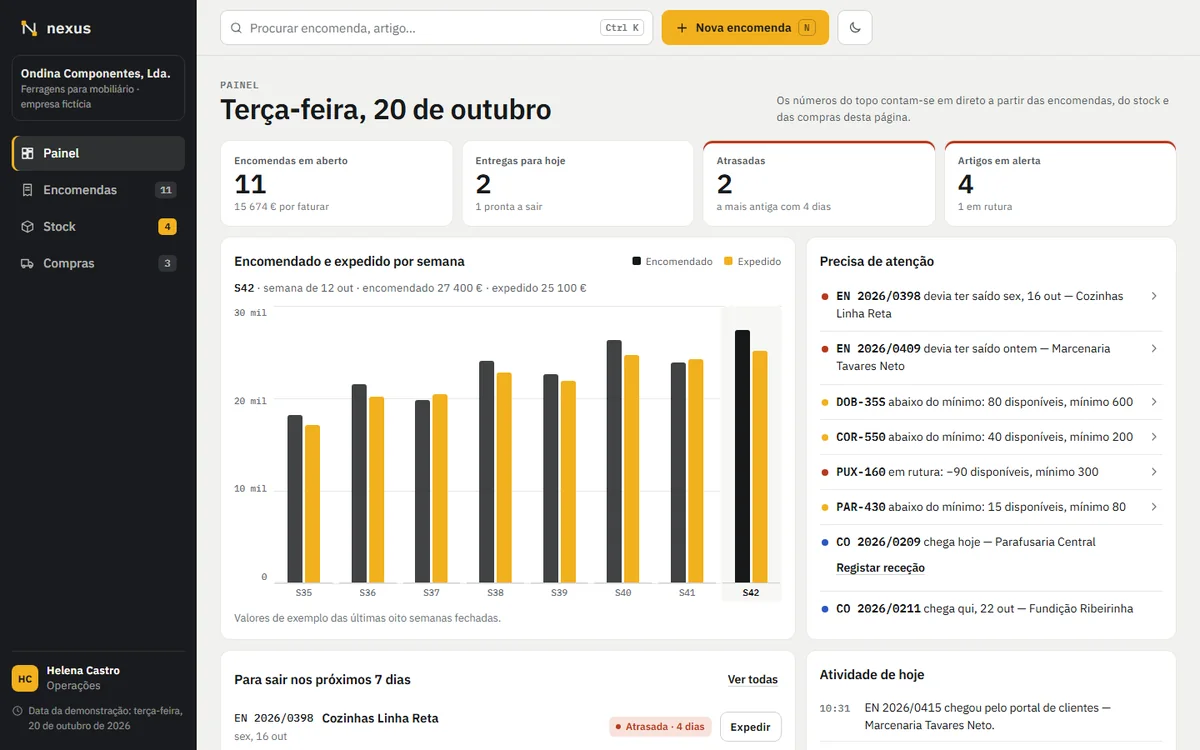
Task: Click the Stock box icon
Action: click(28, 227)
